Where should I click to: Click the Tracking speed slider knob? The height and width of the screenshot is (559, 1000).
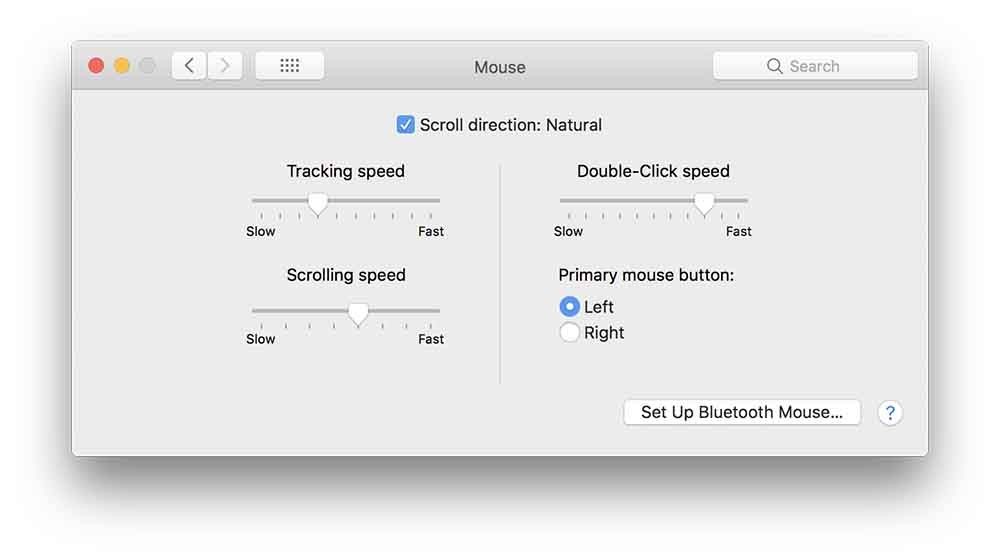[x=318, y=204]
